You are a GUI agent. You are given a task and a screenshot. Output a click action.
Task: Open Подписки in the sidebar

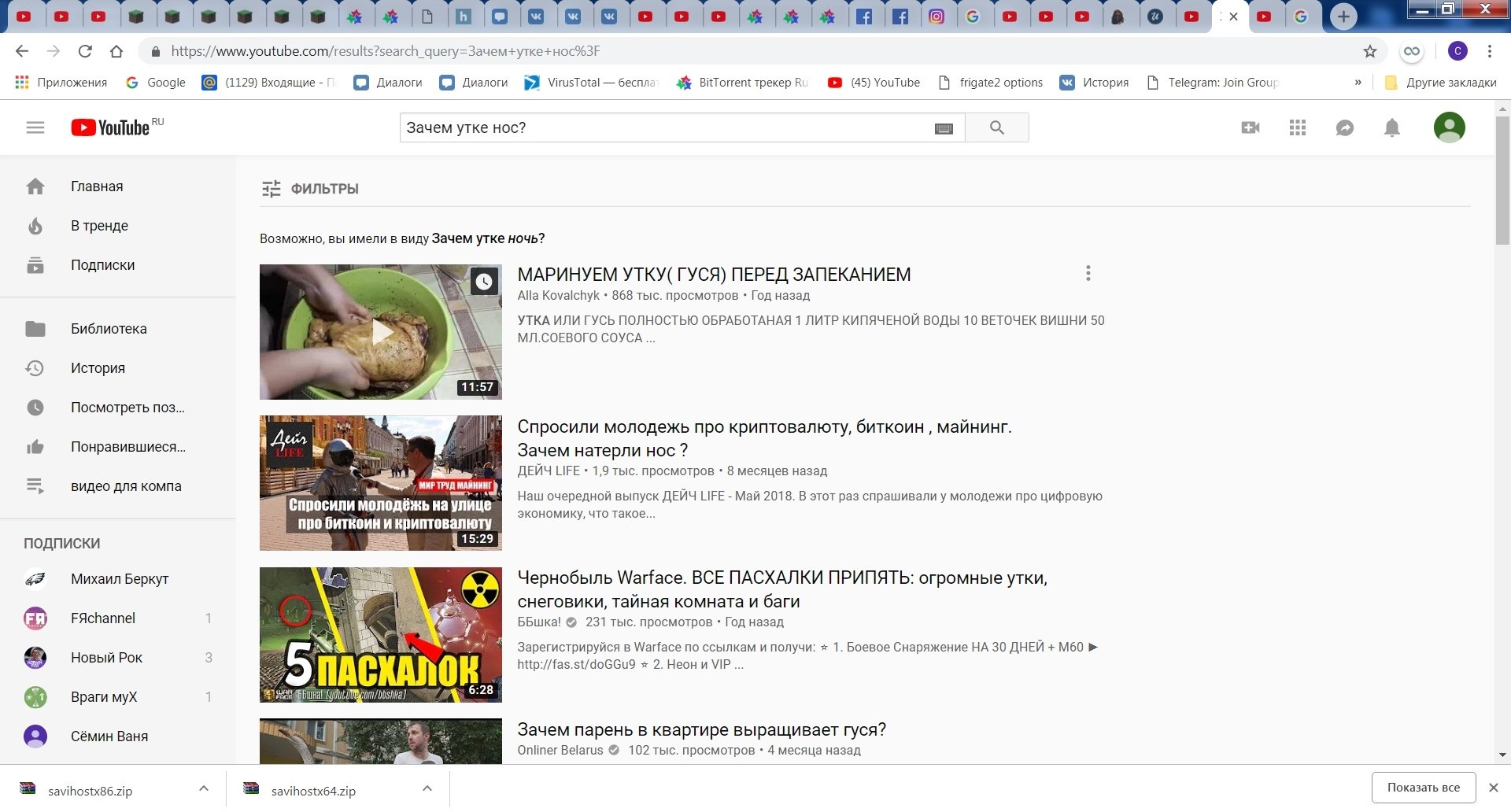118,265
